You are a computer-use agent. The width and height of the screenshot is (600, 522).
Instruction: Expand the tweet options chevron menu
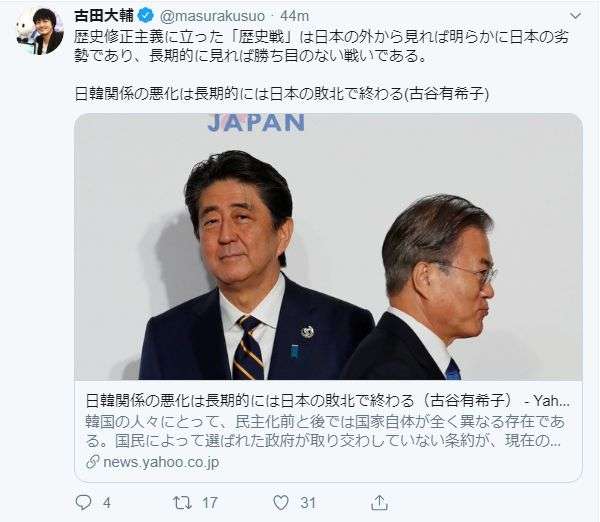point(575,16)
